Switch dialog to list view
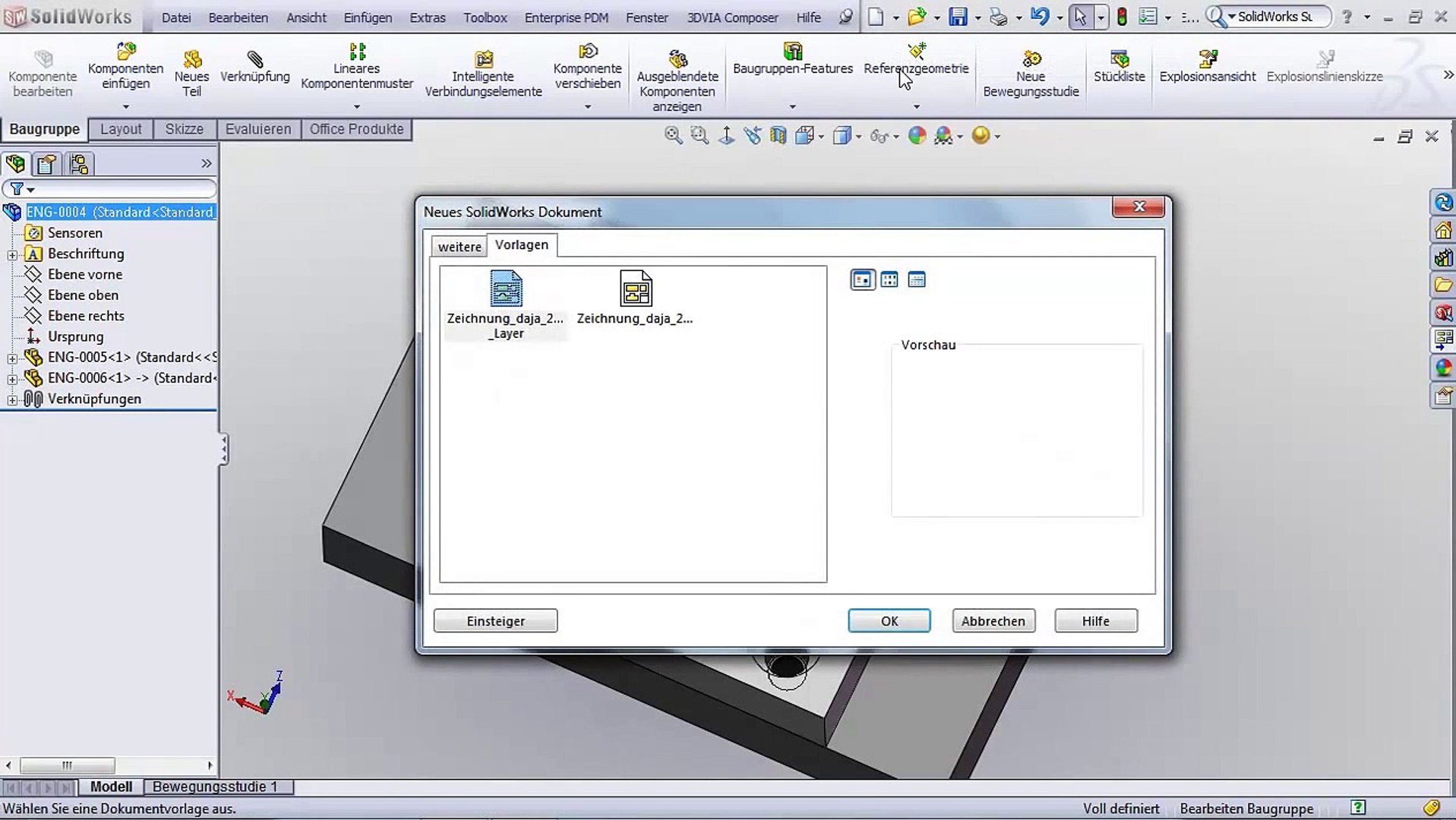This screenshot has height=820, width=1456. (889, 280)
